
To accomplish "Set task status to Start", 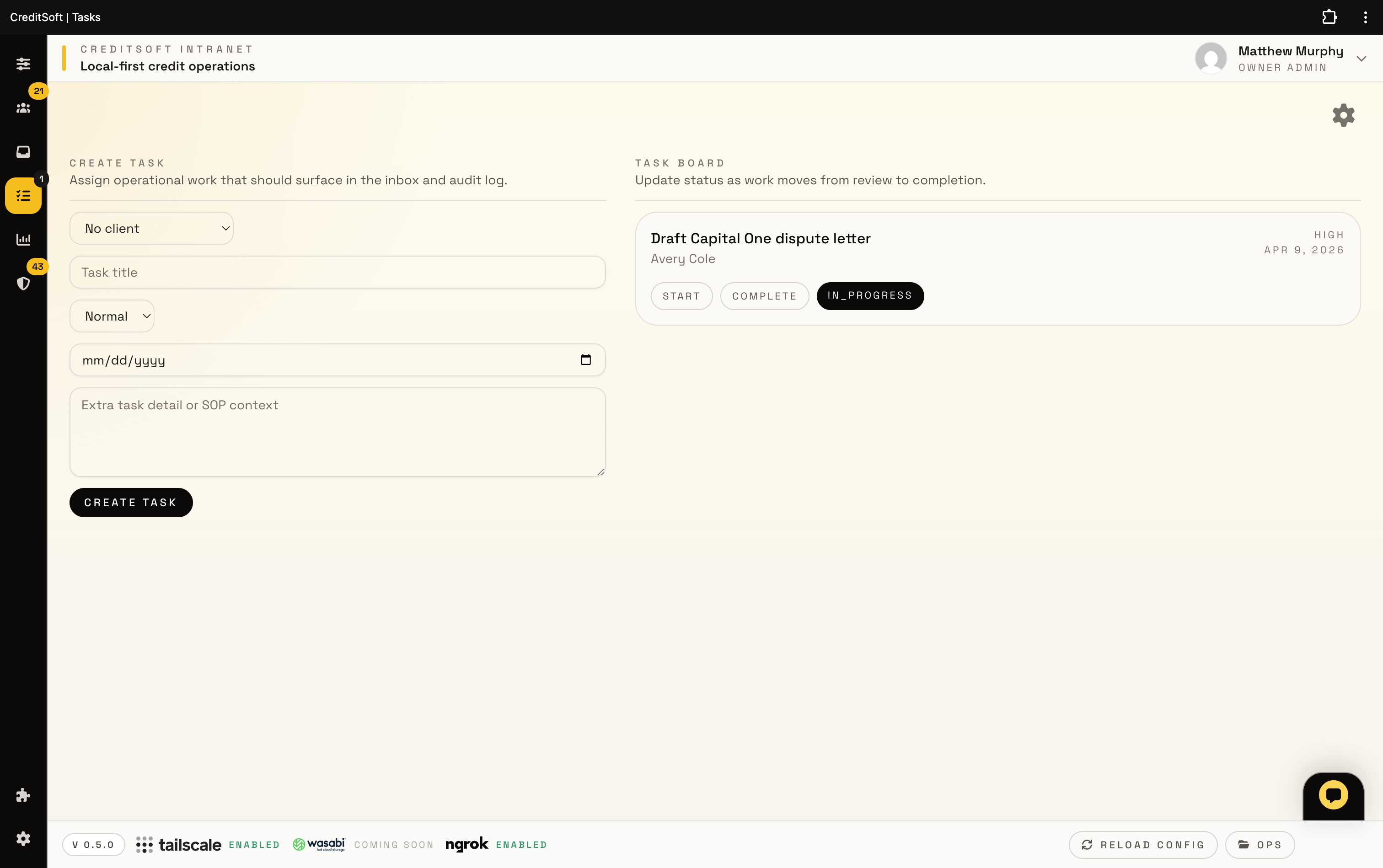I will pos(681,296).
